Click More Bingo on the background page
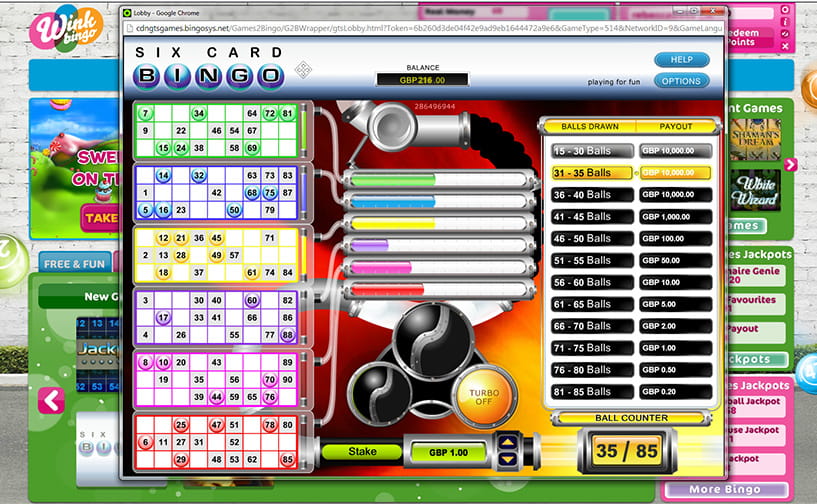Image resolution: width=817 pixels, height=504 pixels. 724,489
